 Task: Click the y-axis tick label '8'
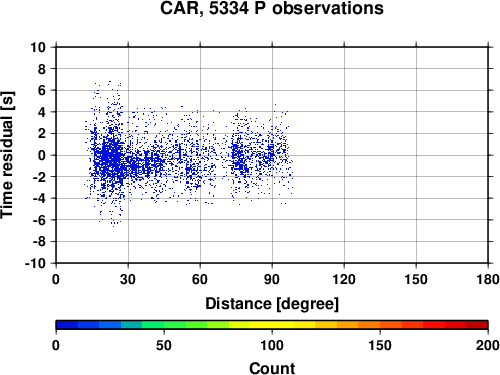tap(42, 69)
